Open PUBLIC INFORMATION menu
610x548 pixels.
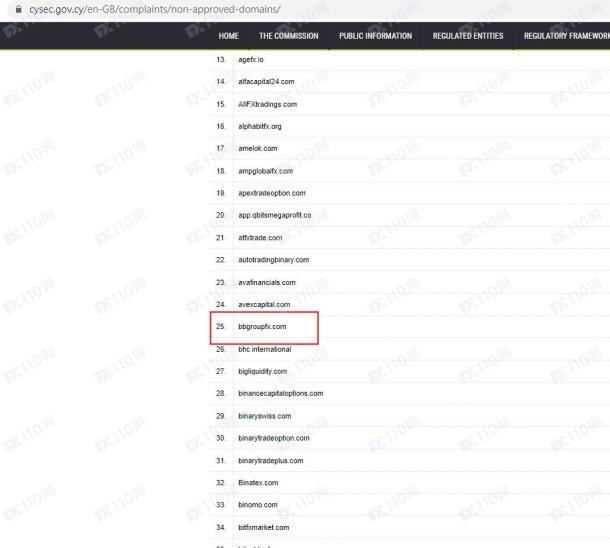(375, 36)
